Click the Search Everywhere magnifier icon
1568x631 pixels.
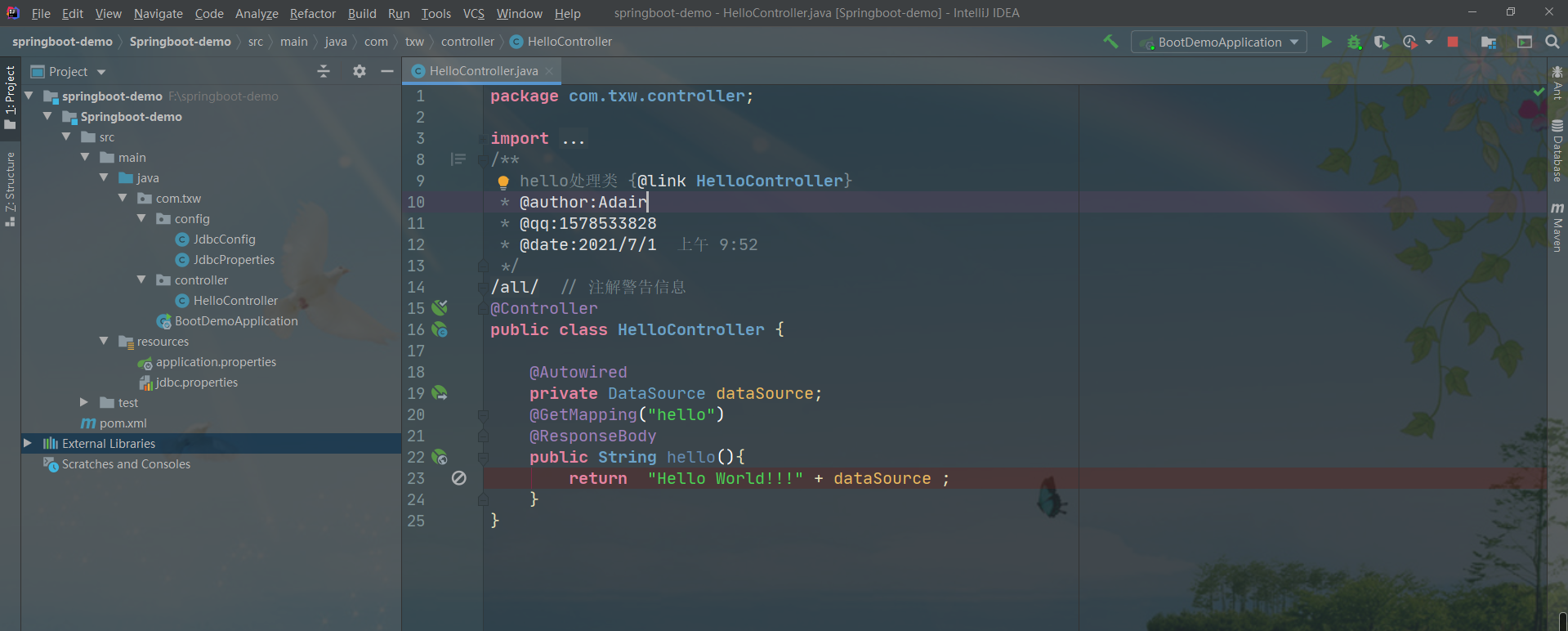tap(1552, 42)
